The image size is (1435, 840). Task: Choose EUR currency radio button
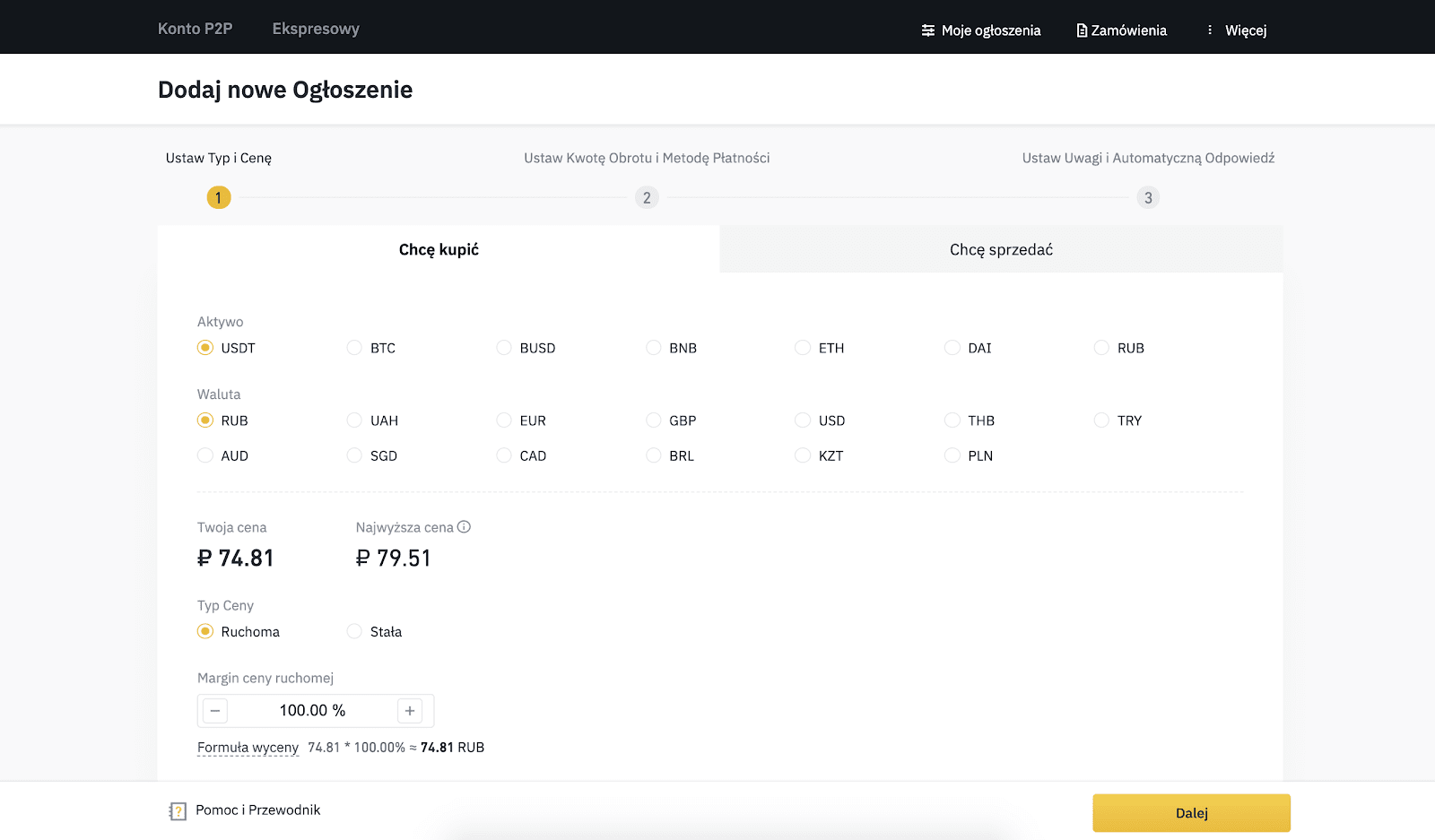(504, 420)
